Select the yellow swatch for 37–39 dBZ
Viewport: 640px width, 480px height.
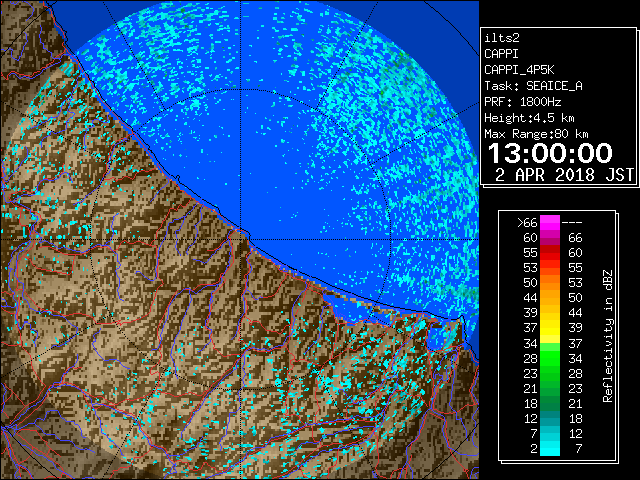click(550, 328)
